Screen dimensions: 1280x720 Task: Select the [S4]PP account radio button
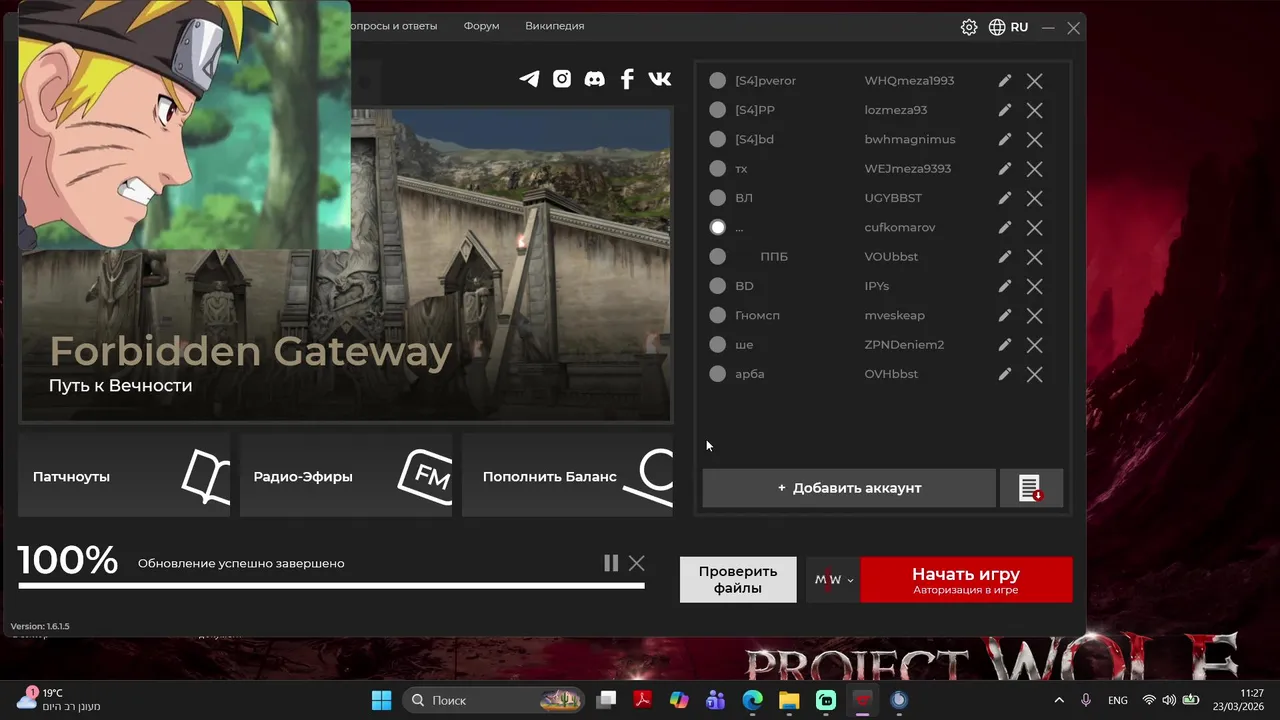(717, 110)
